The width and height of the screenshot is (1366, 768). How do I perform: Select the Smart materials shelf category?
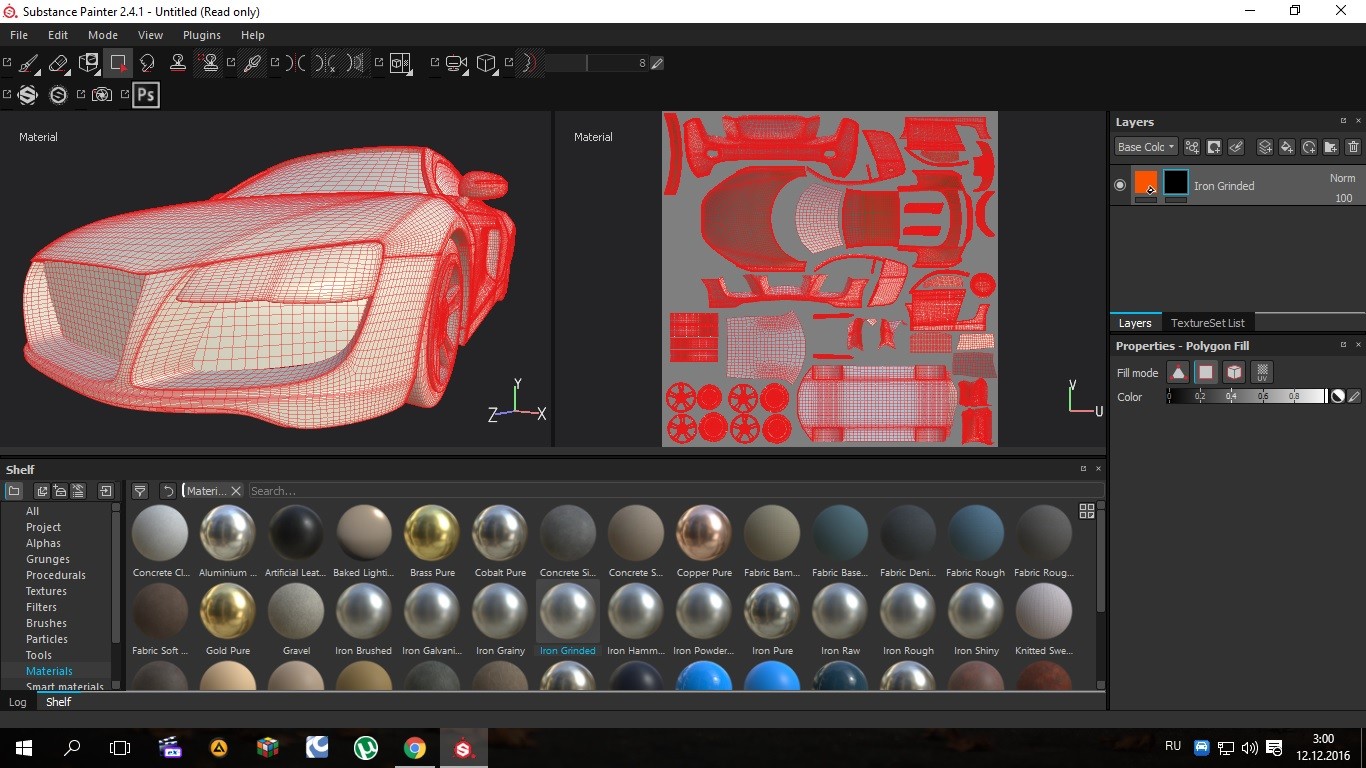65,687
